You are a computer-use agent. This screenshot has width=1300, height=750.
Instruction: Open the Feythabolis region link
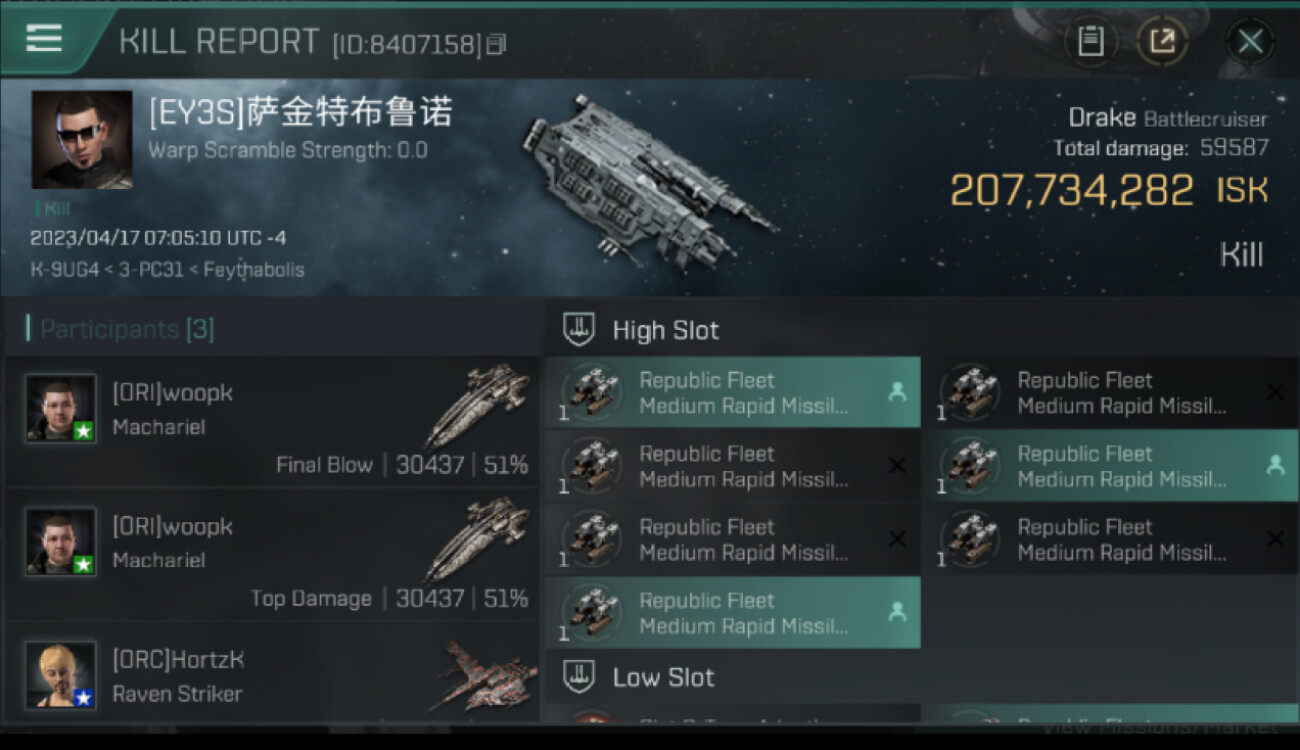253,270
